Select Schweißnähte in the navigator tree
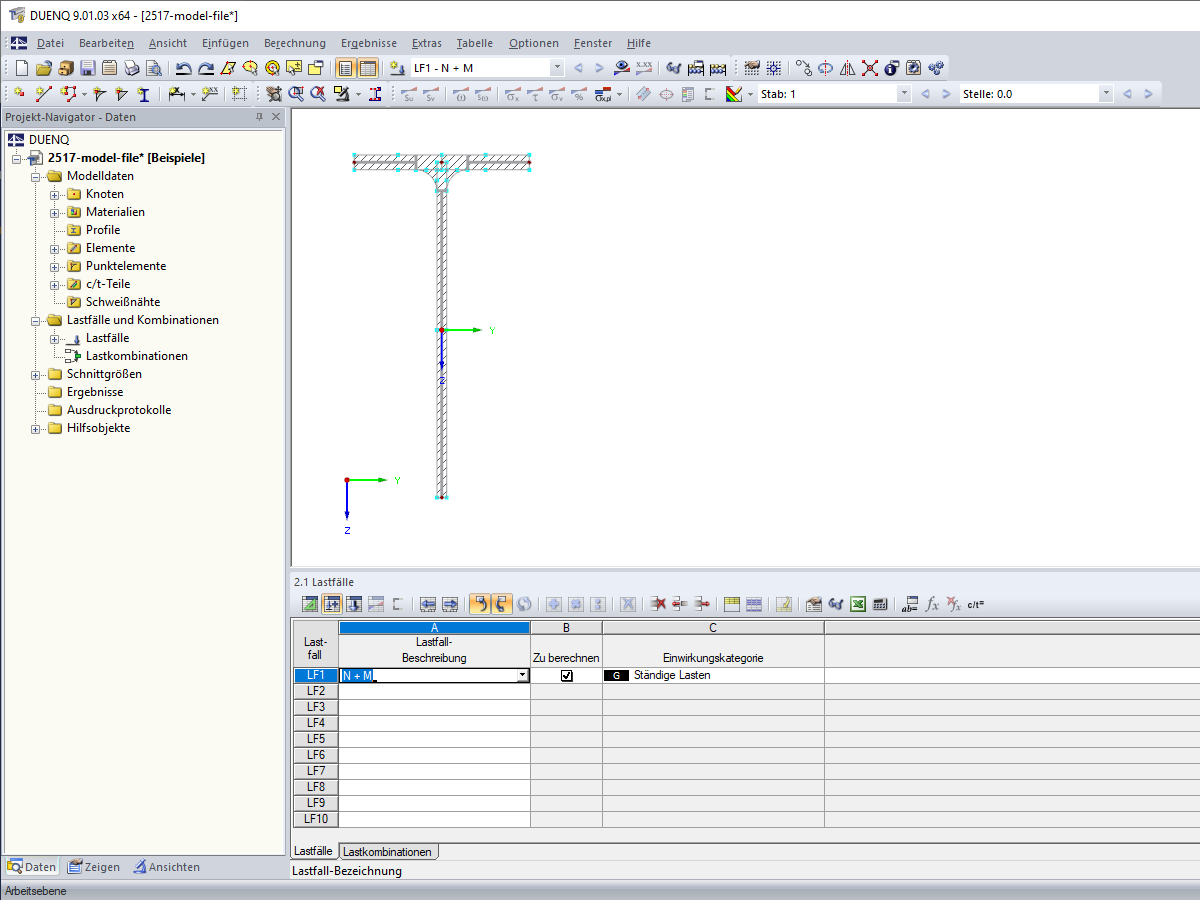 tap(123, 302)
